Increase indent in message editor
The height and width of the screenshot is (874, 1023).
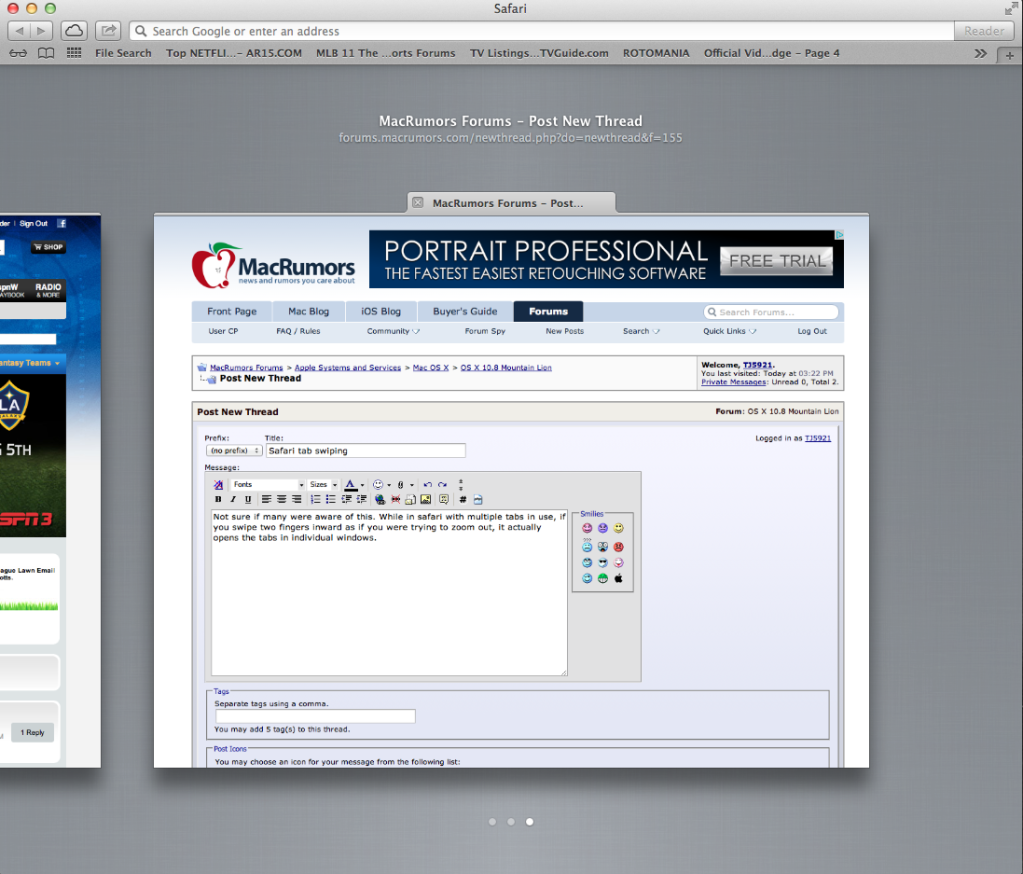point(361,500)
